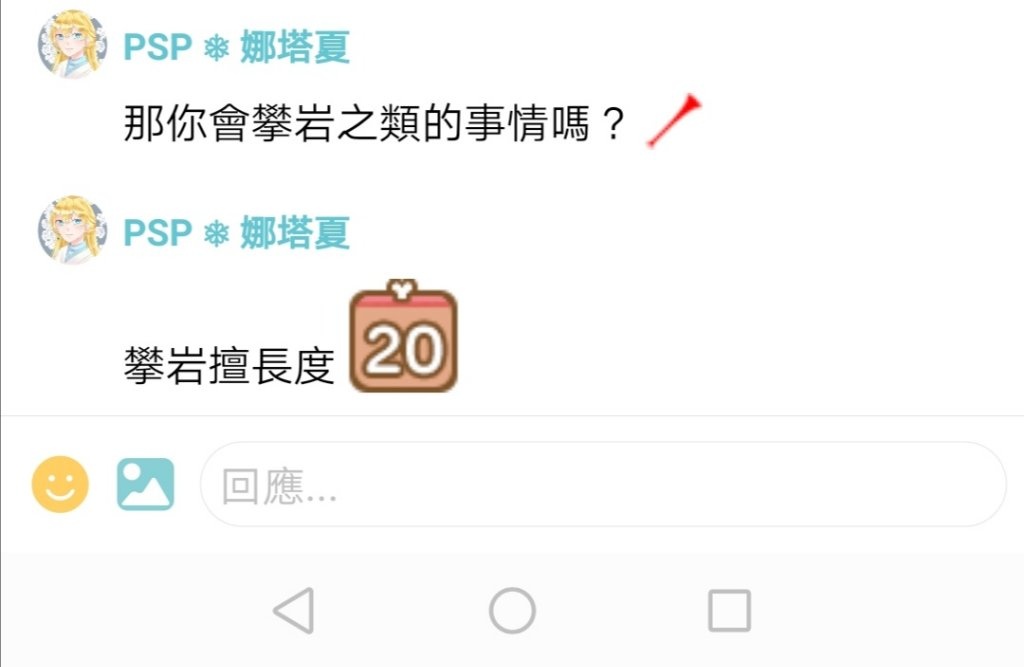
Task: Tap the Android home circle button
Action: coord(513,611)
